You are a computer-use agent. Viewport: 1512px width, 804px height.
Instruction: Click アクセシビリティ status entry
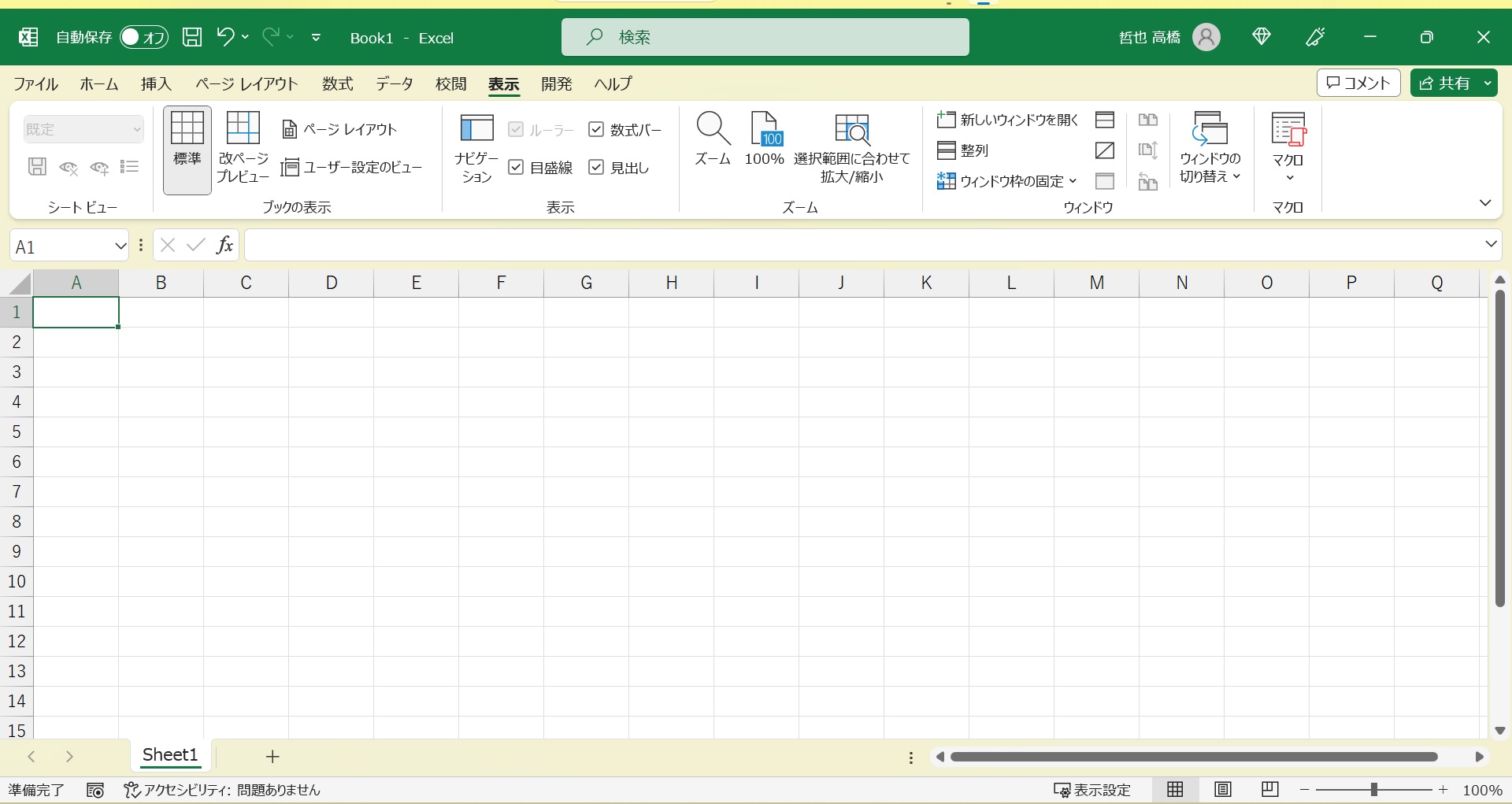222,790
